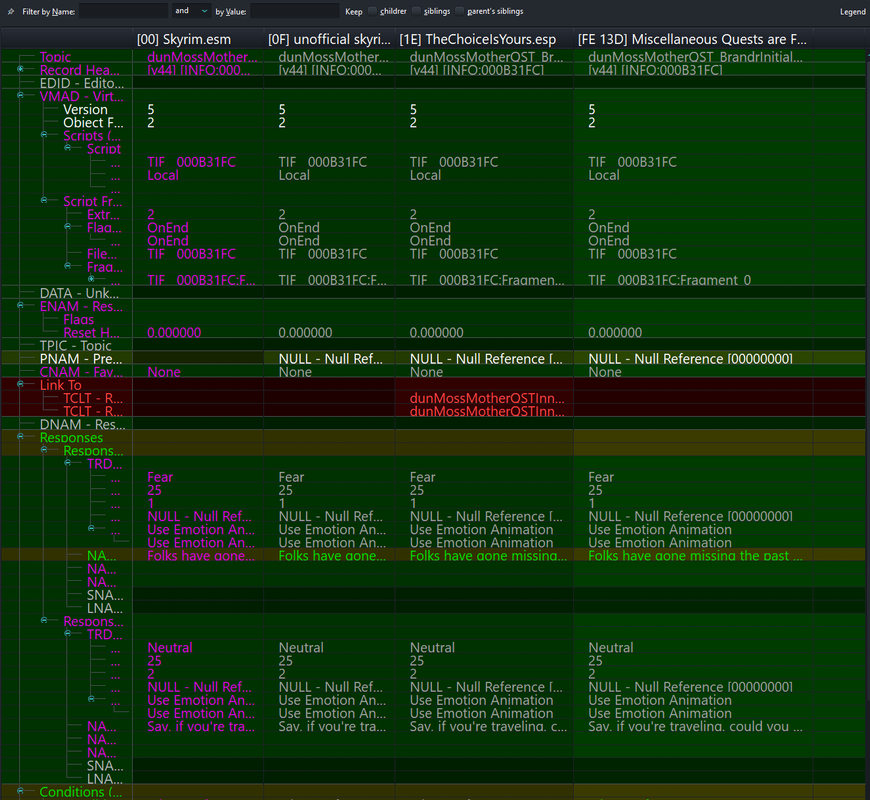Collapse the VMAD - Virtual Machine node

tap(20, 95)
